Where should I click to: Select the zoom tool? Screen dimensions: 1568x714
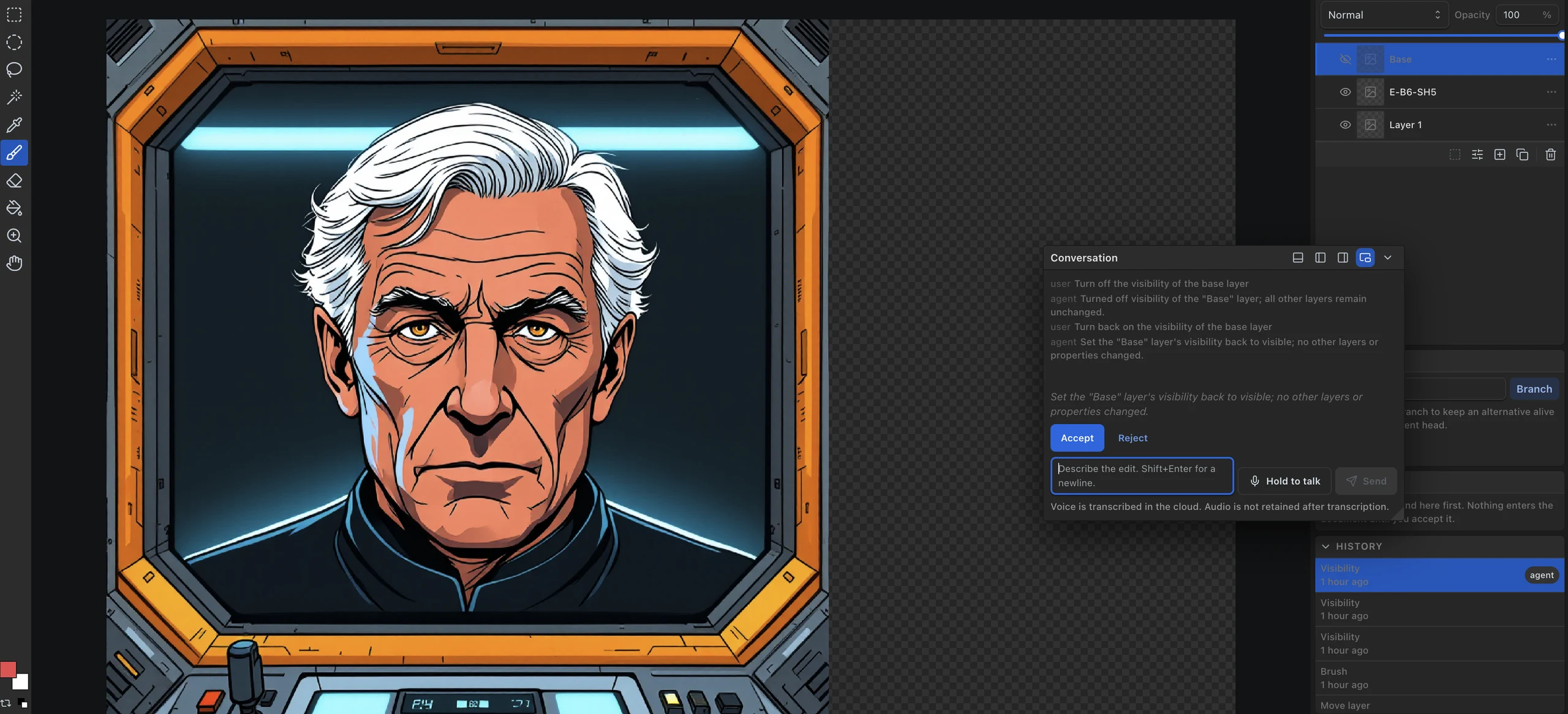[x=14, y=236]
